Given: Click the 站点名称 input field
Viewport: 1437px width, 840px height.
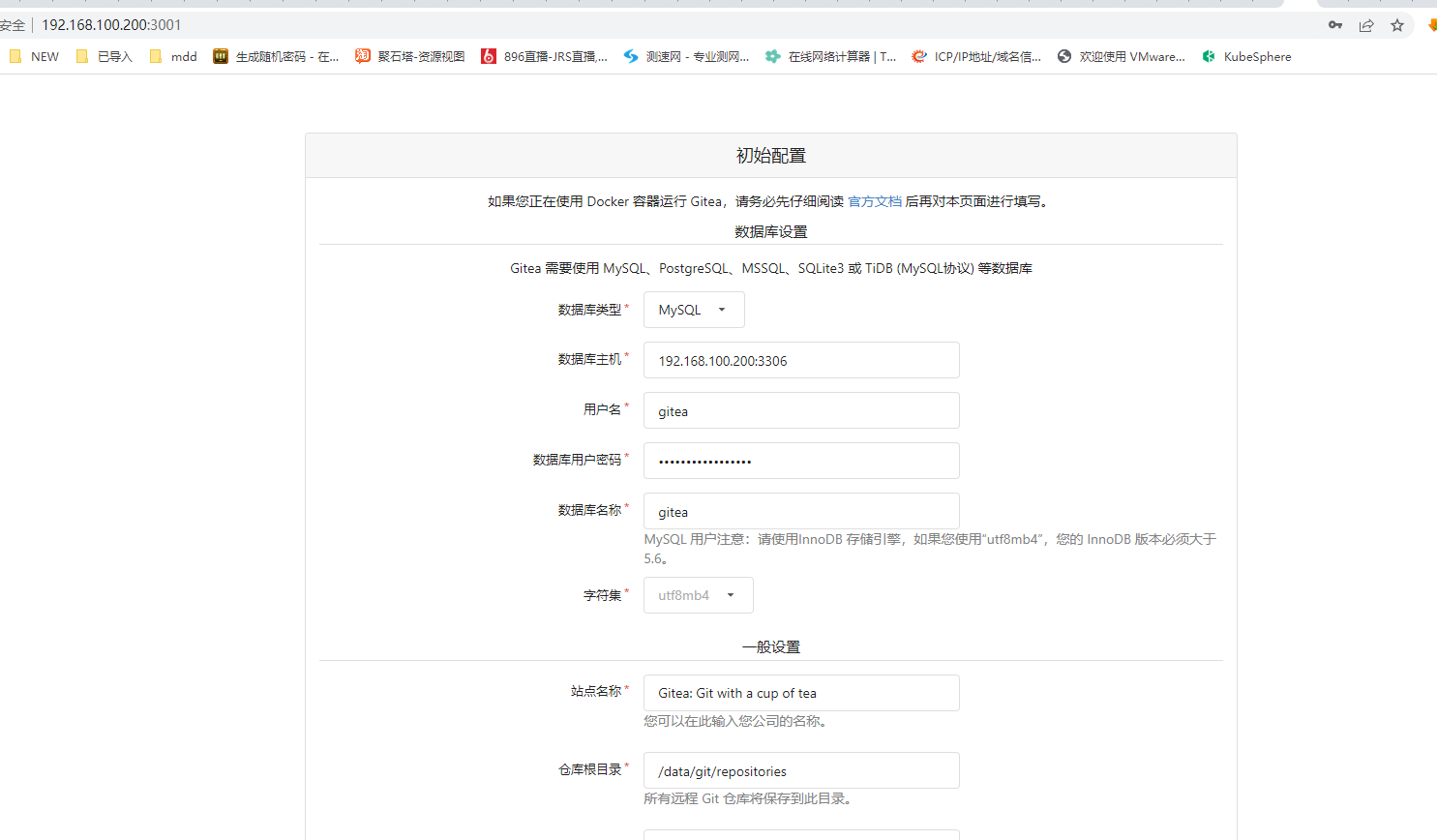Looking at the screenshot, I should [x=801, y=693].
